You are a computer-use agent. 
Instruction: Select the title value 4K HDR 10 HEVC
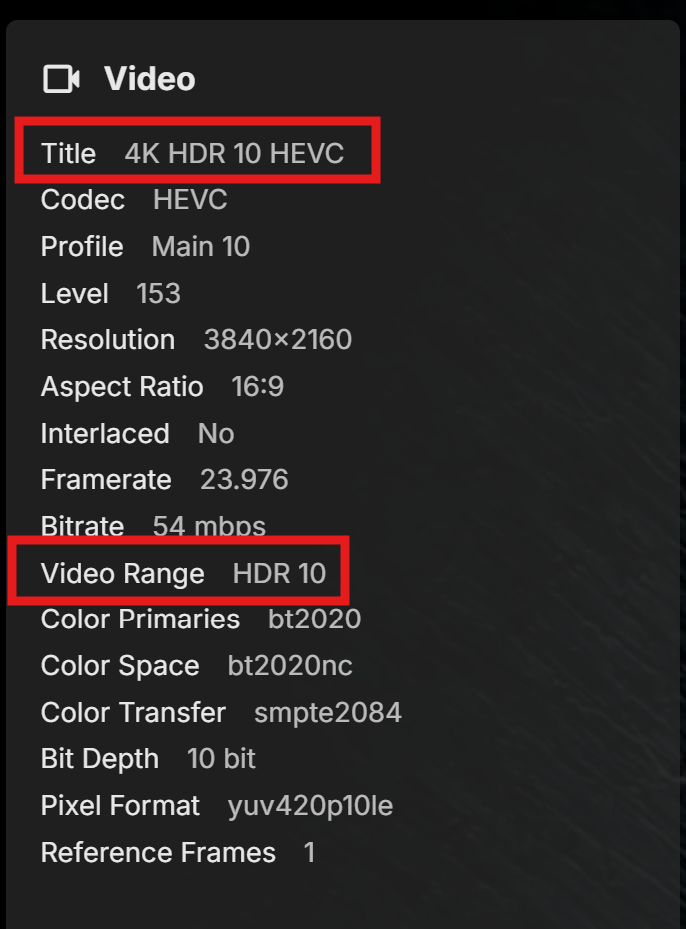[x=234, y=153]
